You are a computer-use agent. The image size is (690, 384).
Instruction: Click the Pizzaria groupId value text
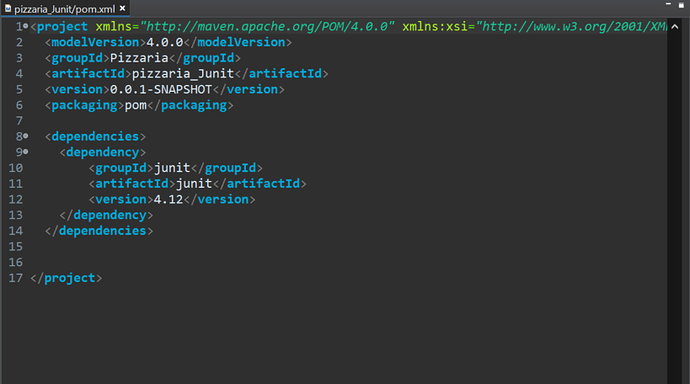(x=139, y=58)
